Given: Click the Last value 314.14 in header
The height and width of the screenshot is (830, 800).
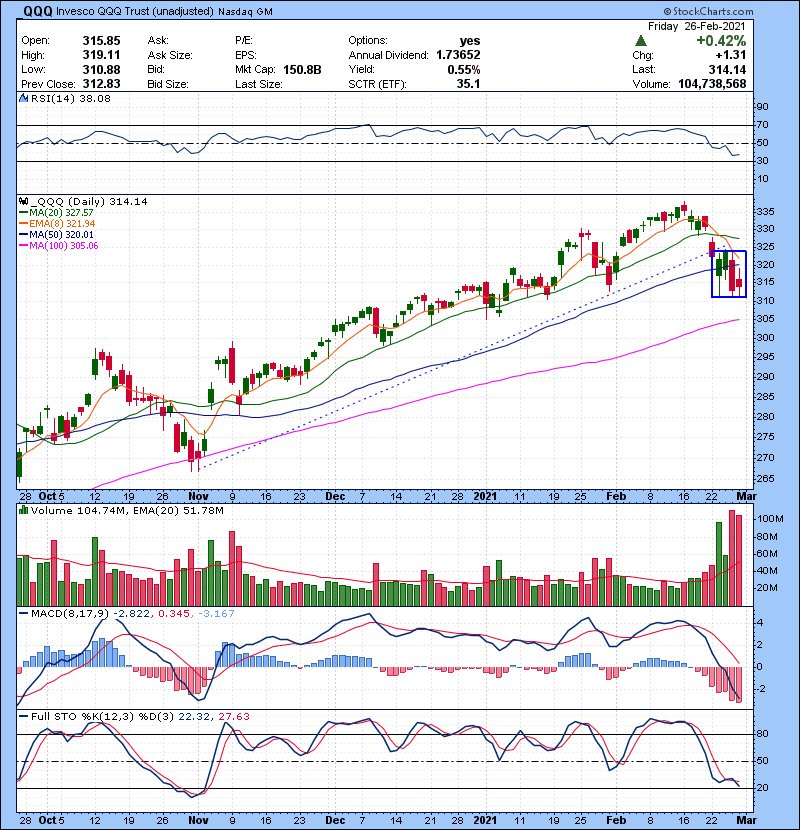Looking at the screenshot, I should pos(727,70).
